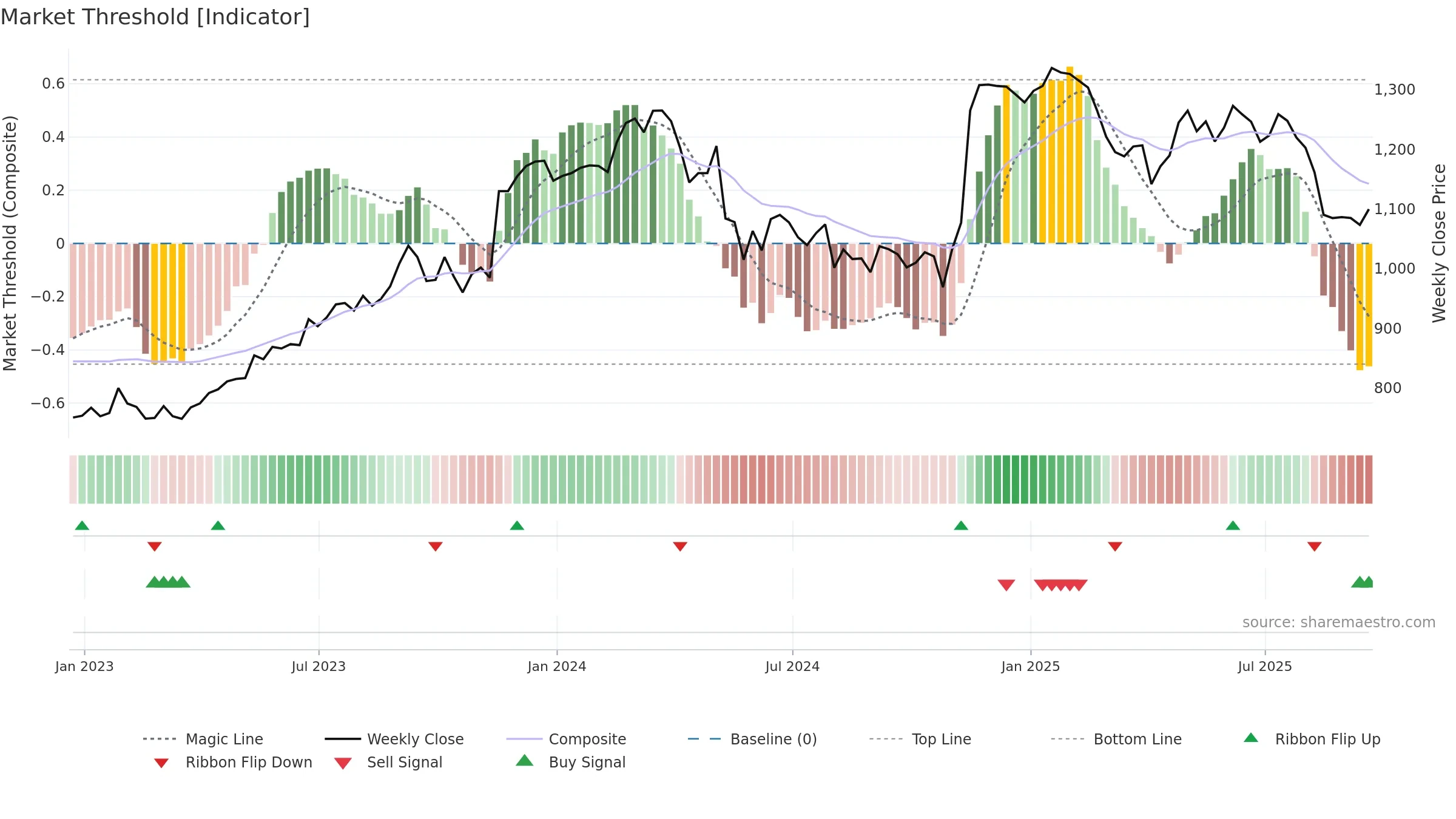
Task: Click the ribbon flip up marker at January 2023
Action: click(82, 525)
